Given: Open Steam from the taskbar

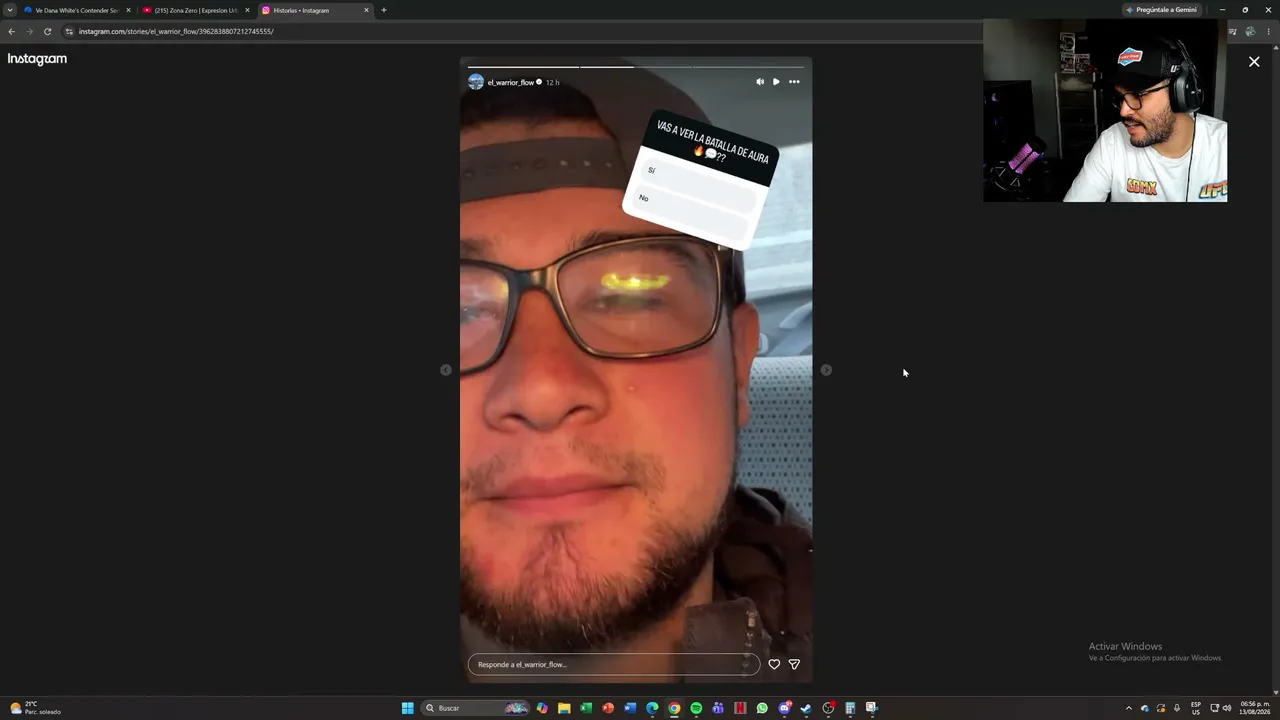Looking at the screenshot, I should tap(806, 708).
